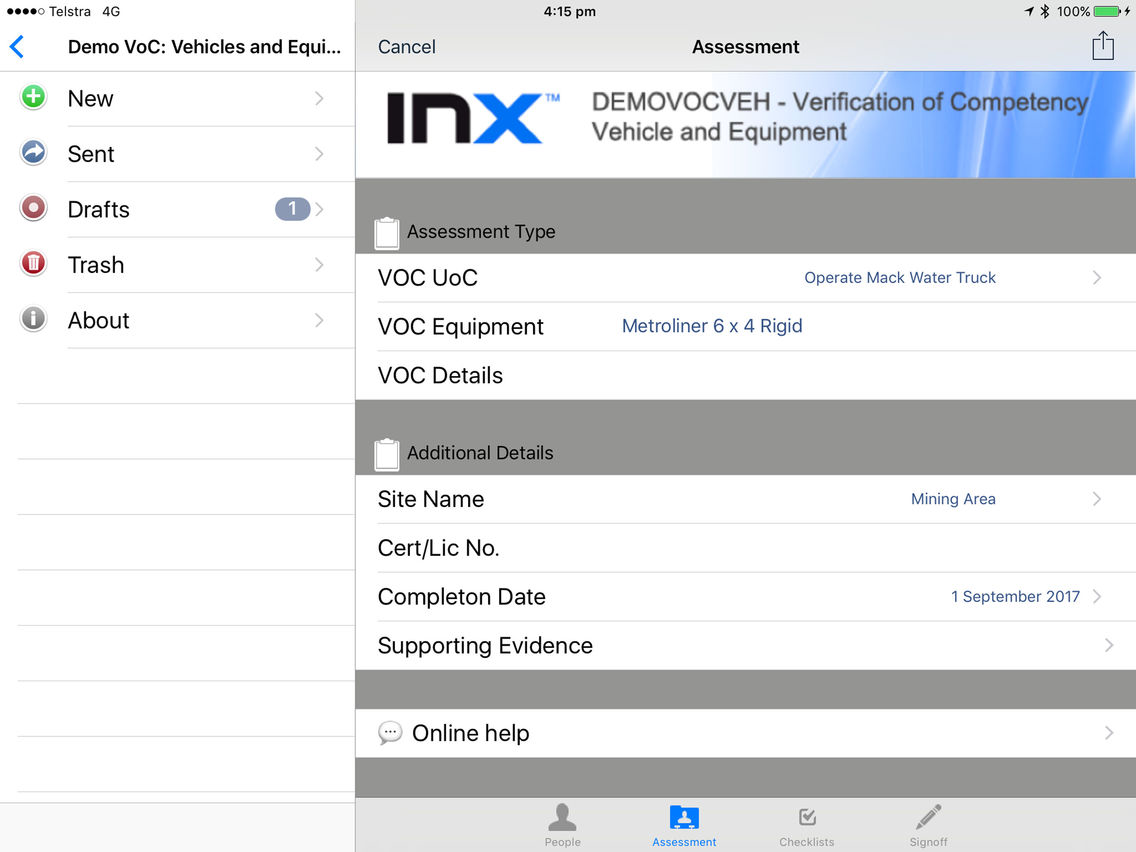Expand the Sent row chevron
Viewport: 1136px width, 852px height.
point(319,154)
